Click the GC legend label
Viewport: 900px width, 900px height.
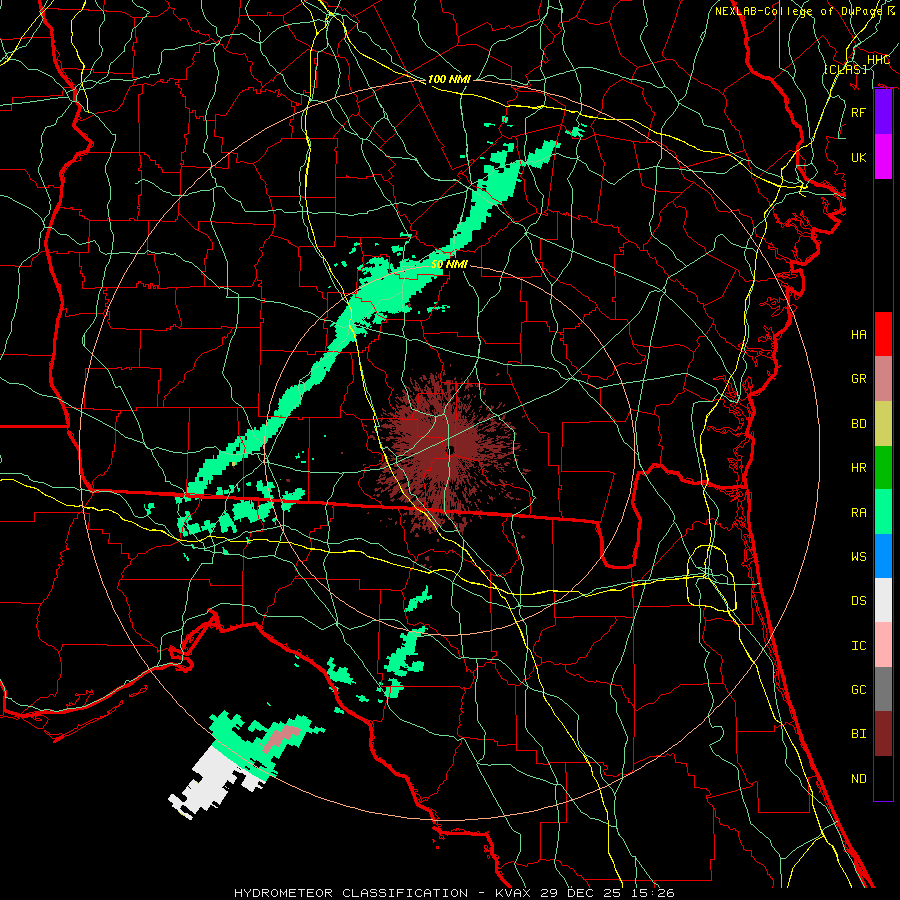point(858,689)
